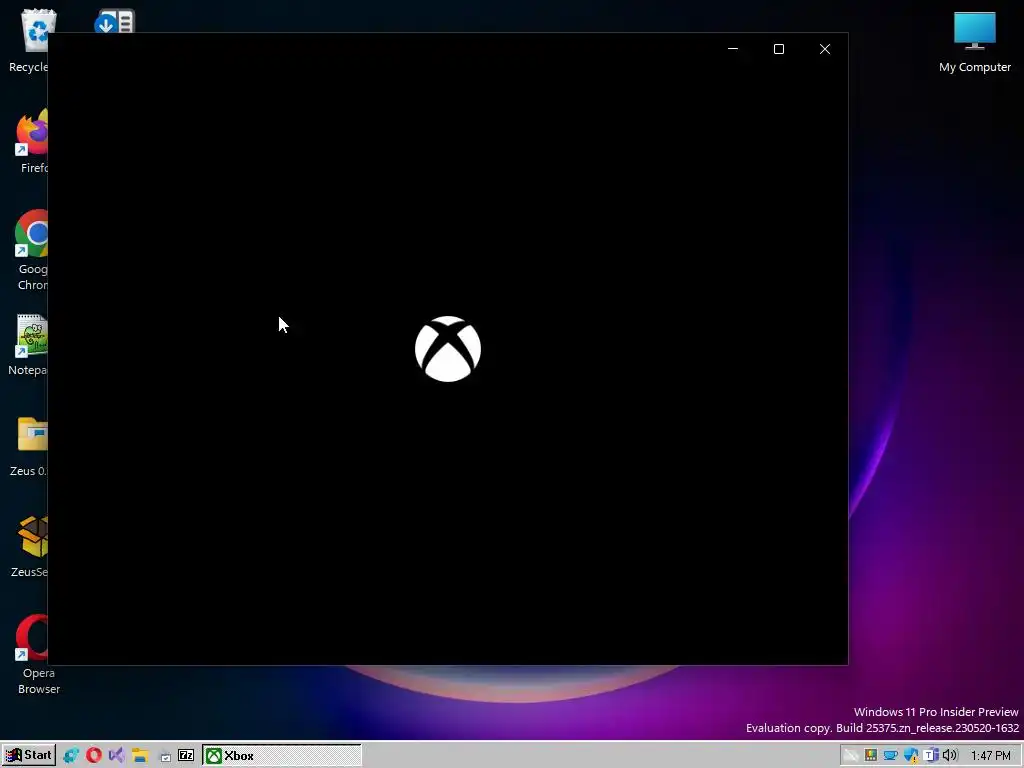
Task: Select the Recycle Bin desktop icon
Action: tap(28, 40)
